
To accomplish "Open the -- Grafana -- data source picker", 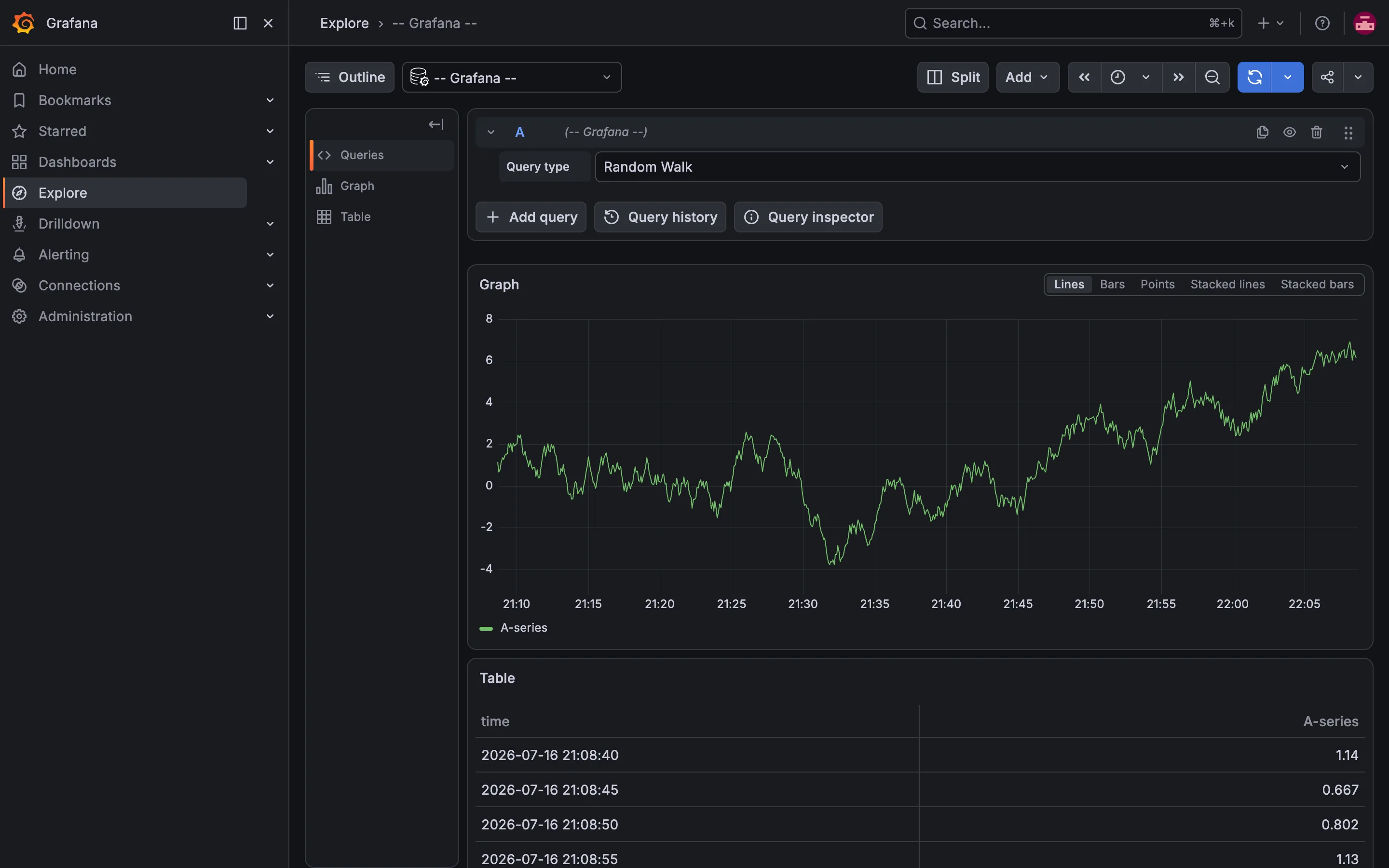I will [512, 77].
